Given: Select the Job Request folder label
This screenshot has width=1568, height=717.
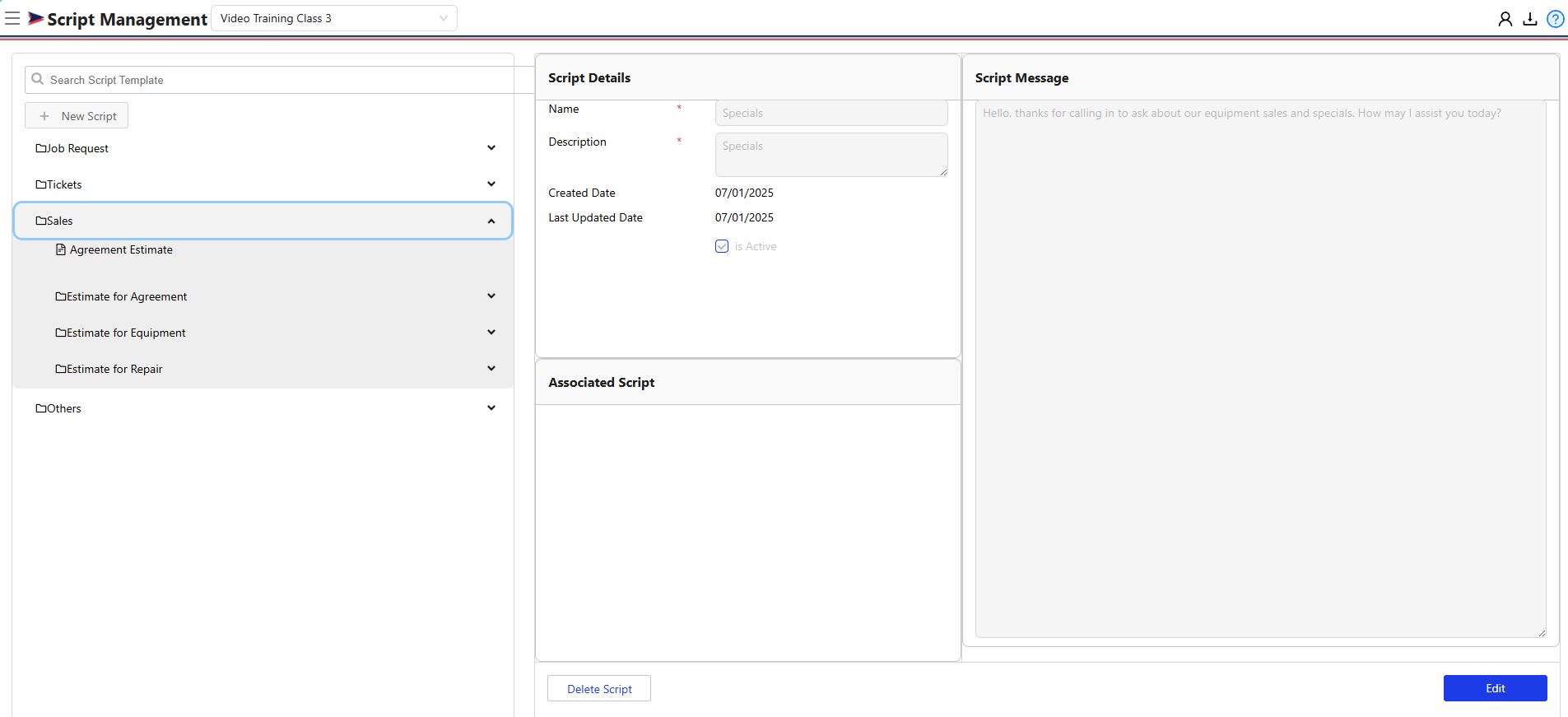Looking at the screenshot, I should (x=77, y=148).
